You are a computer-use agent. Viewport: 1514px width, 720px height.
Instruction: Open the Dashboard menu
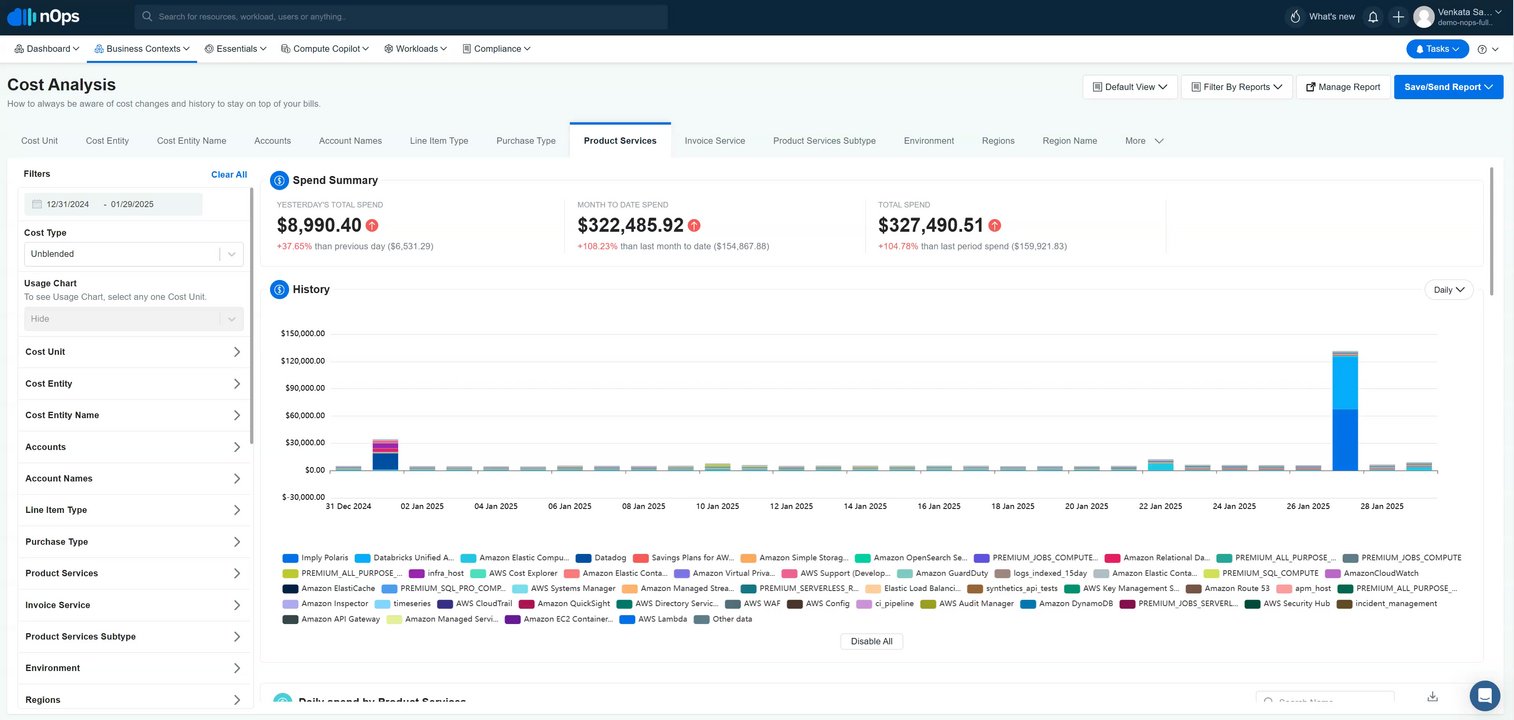(x=47, y=49)
